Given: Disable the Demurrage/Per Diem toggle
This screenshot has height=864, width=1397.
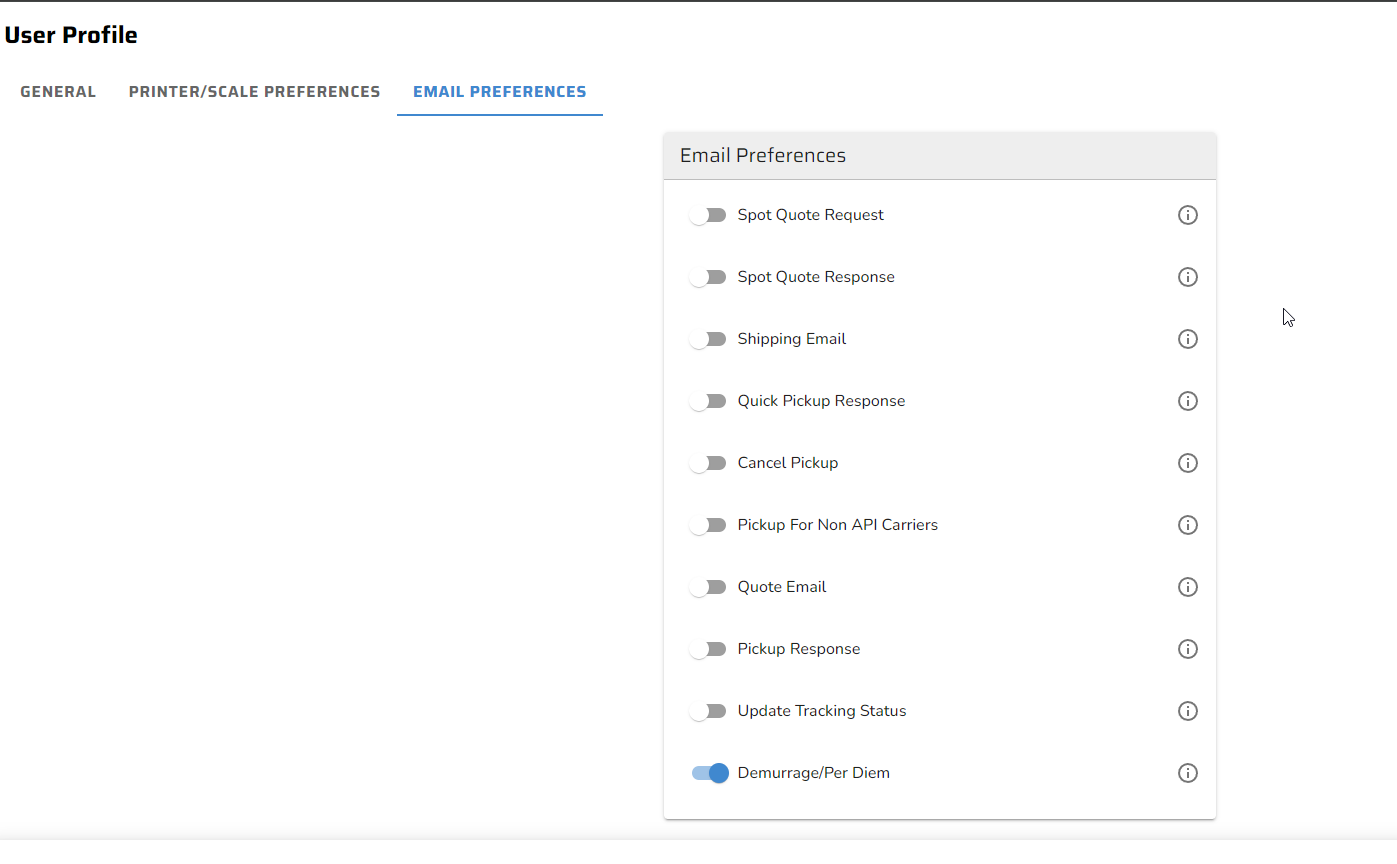Looking at the screenshot, I should click(710, 773).
